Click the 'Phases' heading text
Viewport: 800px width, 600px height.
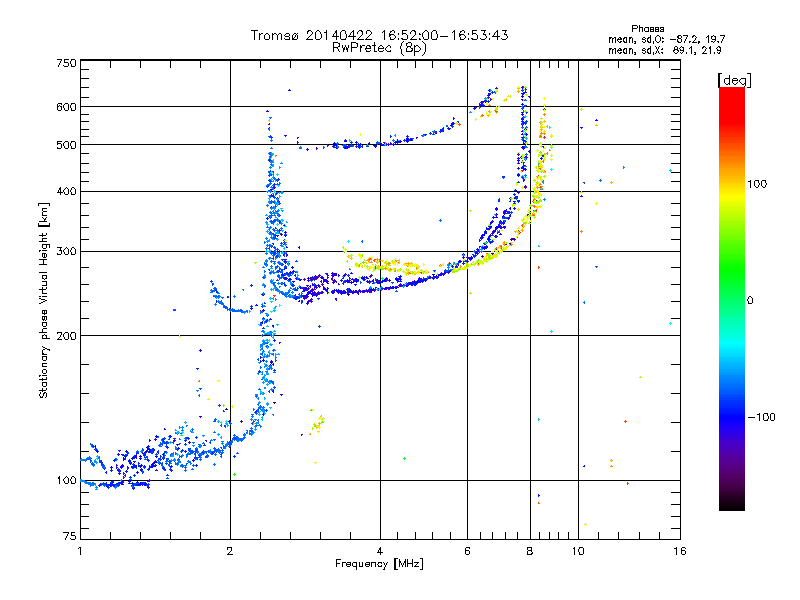[647, 29]
